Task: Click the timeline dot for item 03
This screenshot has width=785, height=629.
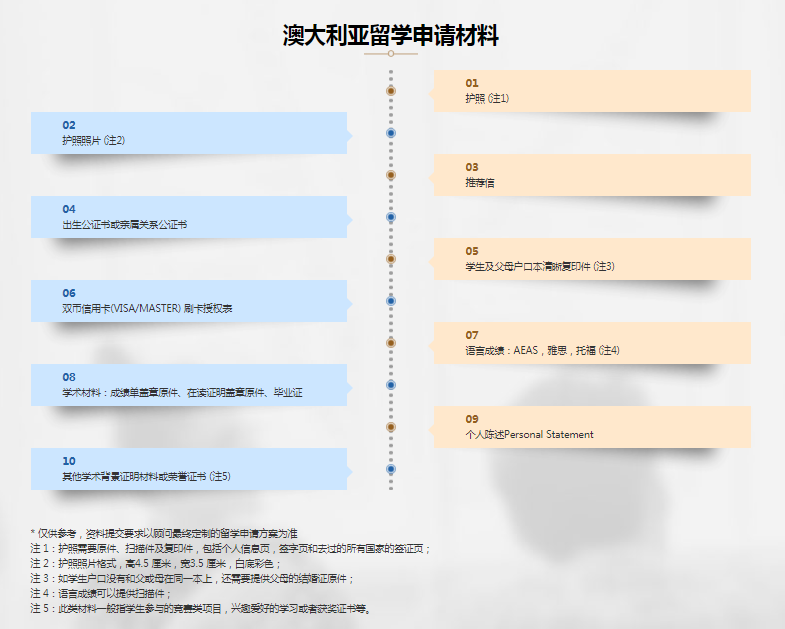Action: point(391,175)
